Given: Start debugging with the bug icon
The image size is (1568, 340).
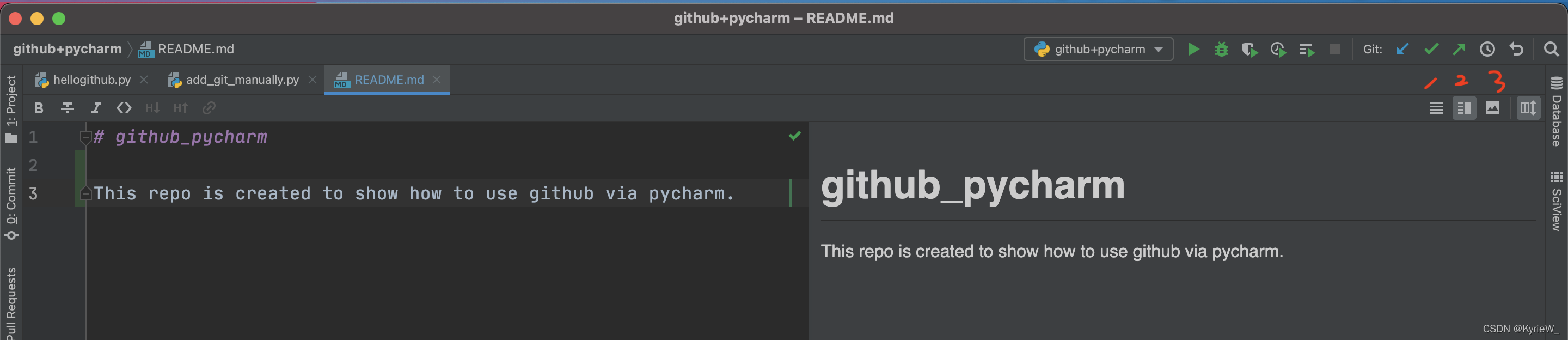Looking at the screenshot, I should [x=1221, y=50].
